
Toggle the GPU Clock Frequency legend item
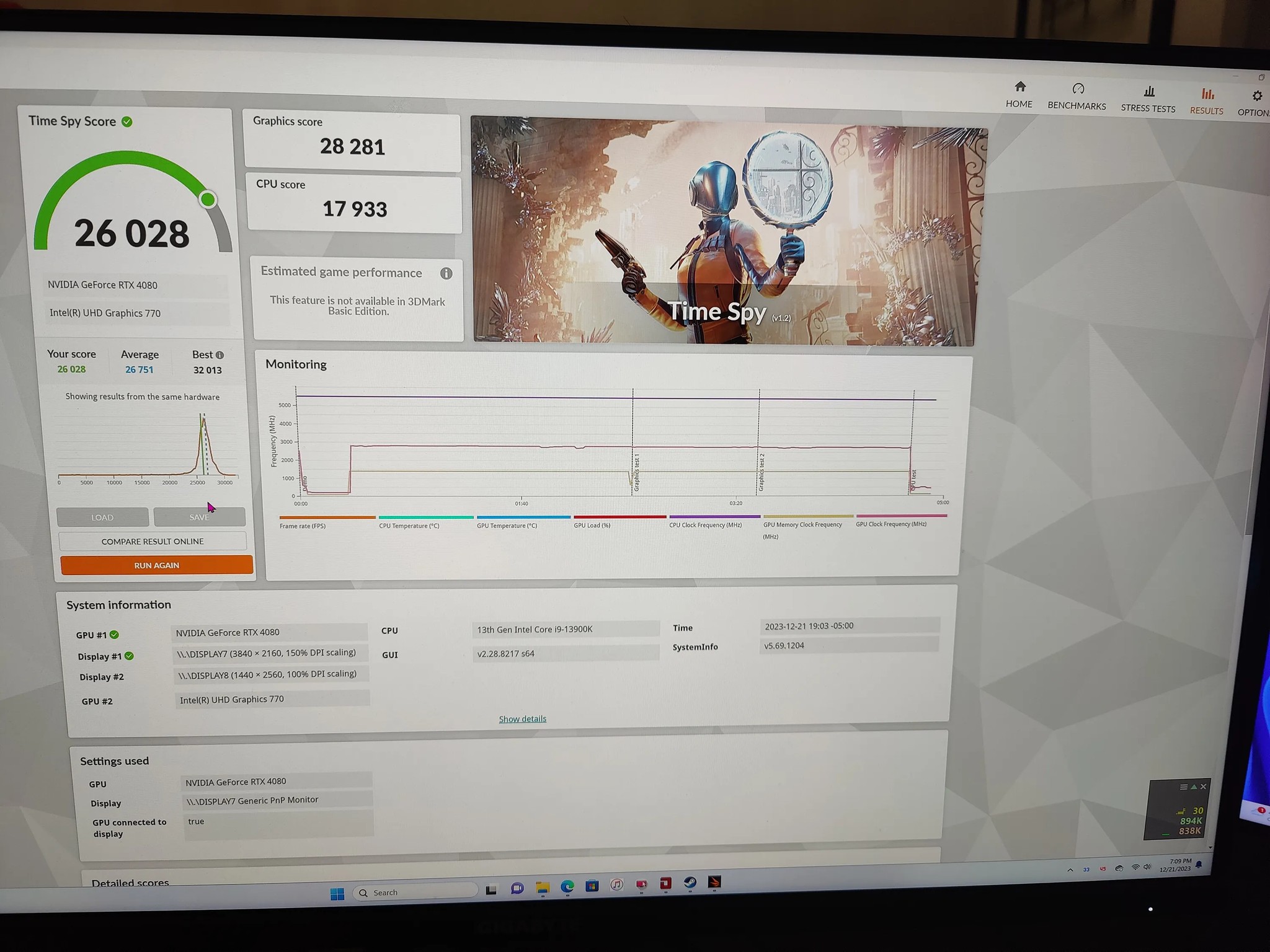(x=901, y=520)
